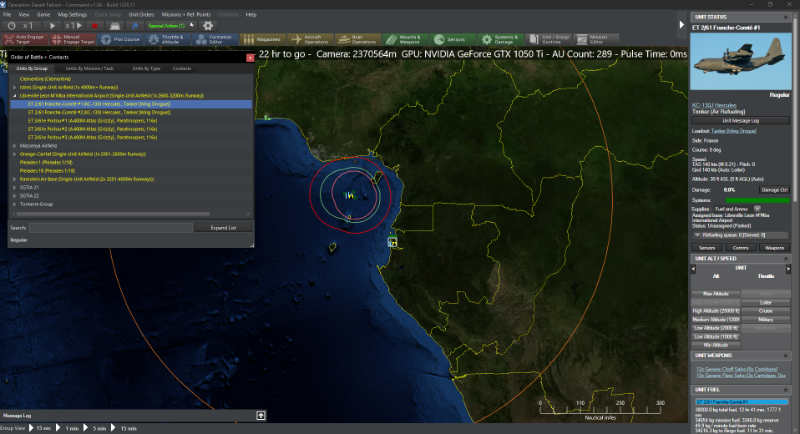Click the red record button

(94, 25)
